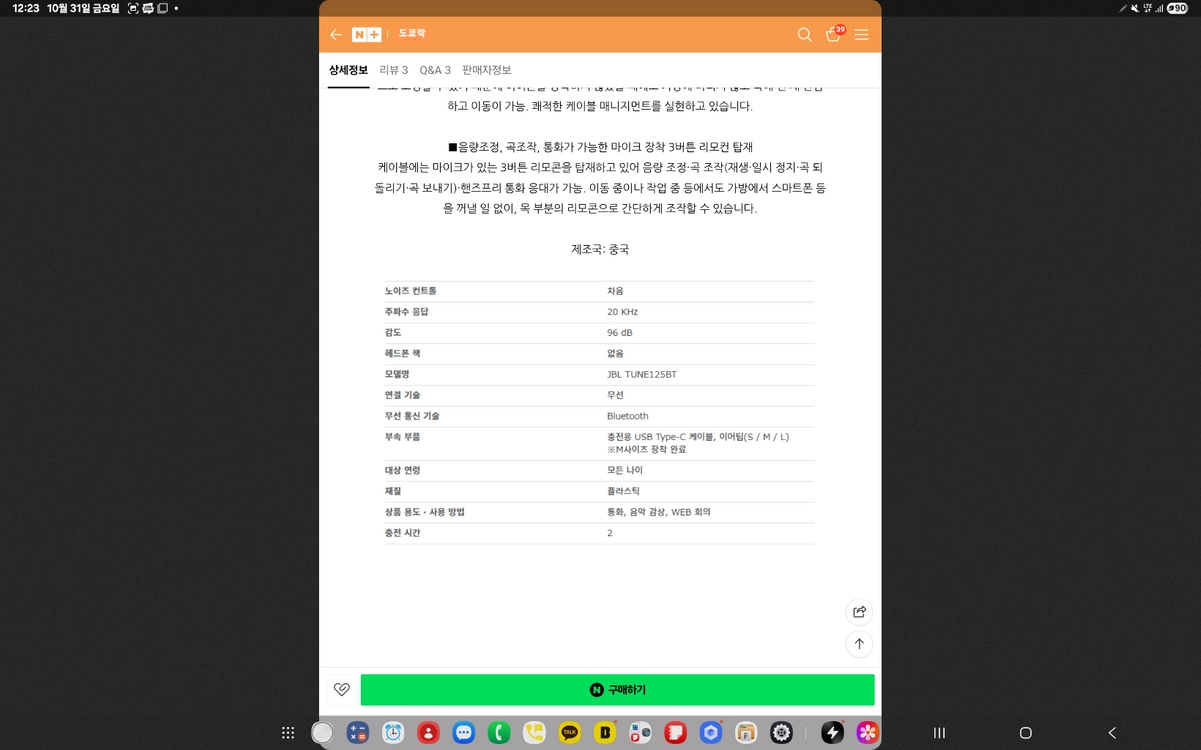Select the 플라스틱 material value
Image resolution: width=1201 pixels, height=750 pixels.
(x=623, y=491)
